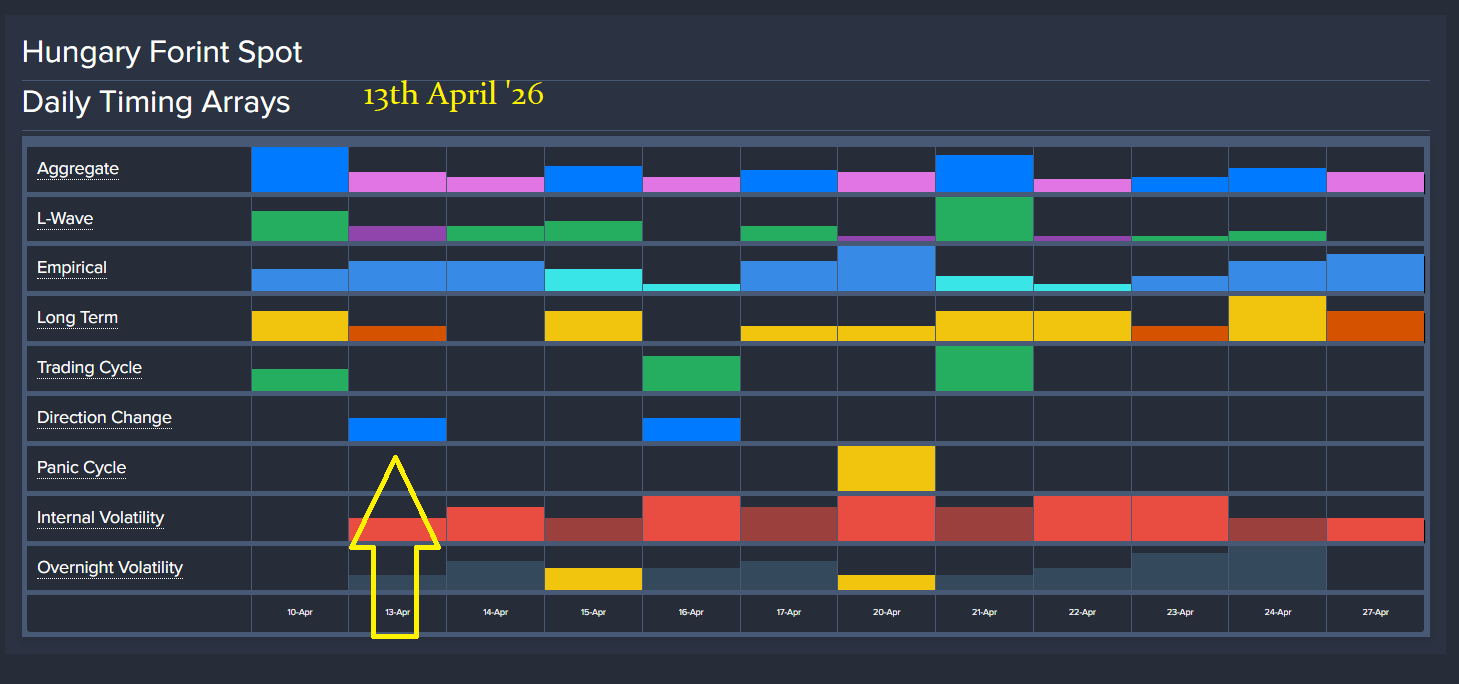Click the yellow Panic Cycle bar on 20-Apr
Screen dimensions: 1459x684
tap(886, 469)
